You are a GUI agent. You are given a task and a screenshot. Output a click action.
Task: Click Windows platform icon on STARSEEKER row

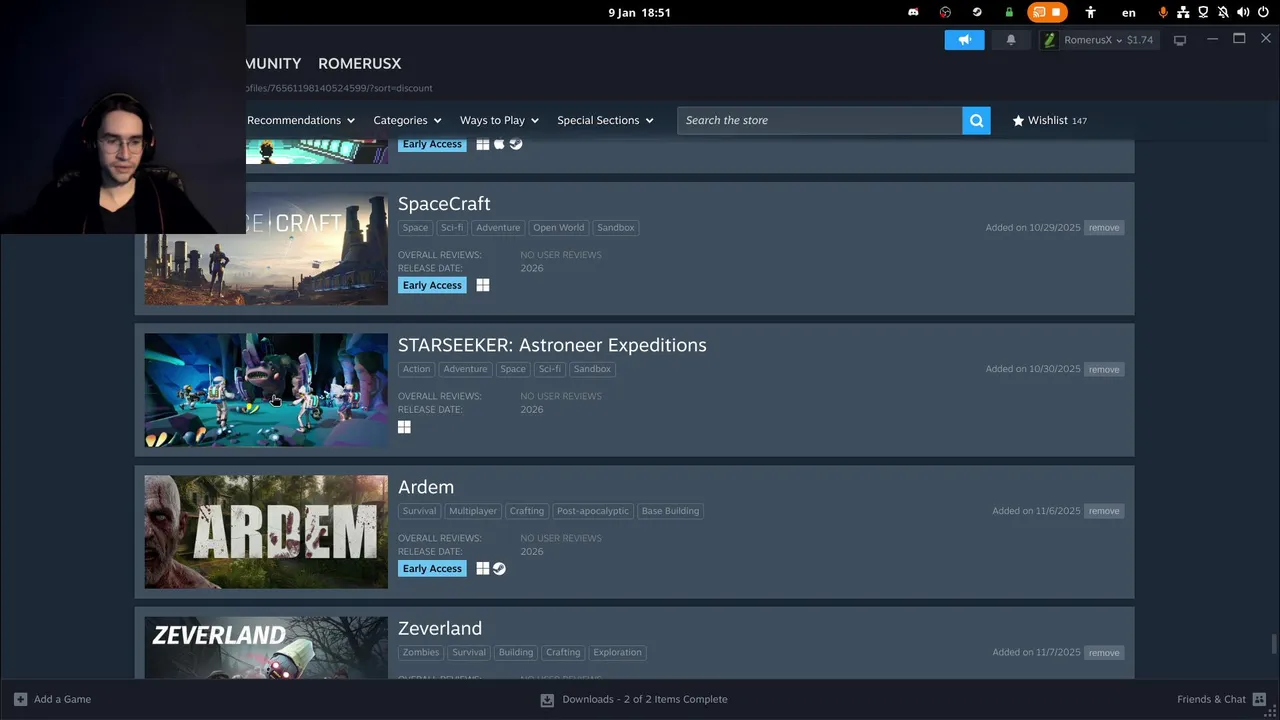pyautogui.click(x=404, y=427)
